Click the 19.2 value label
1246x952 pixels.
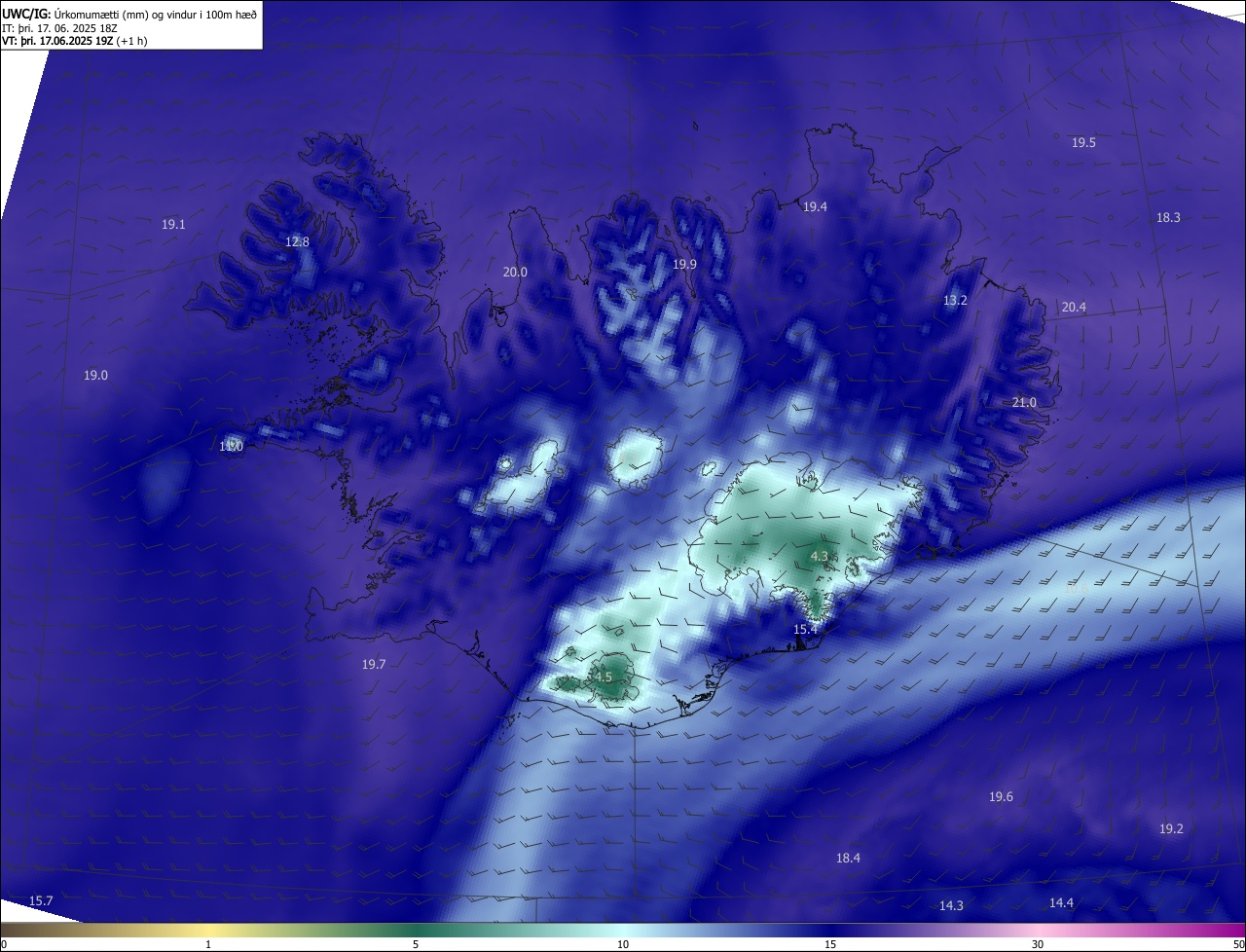click(x=1171, y=829)
